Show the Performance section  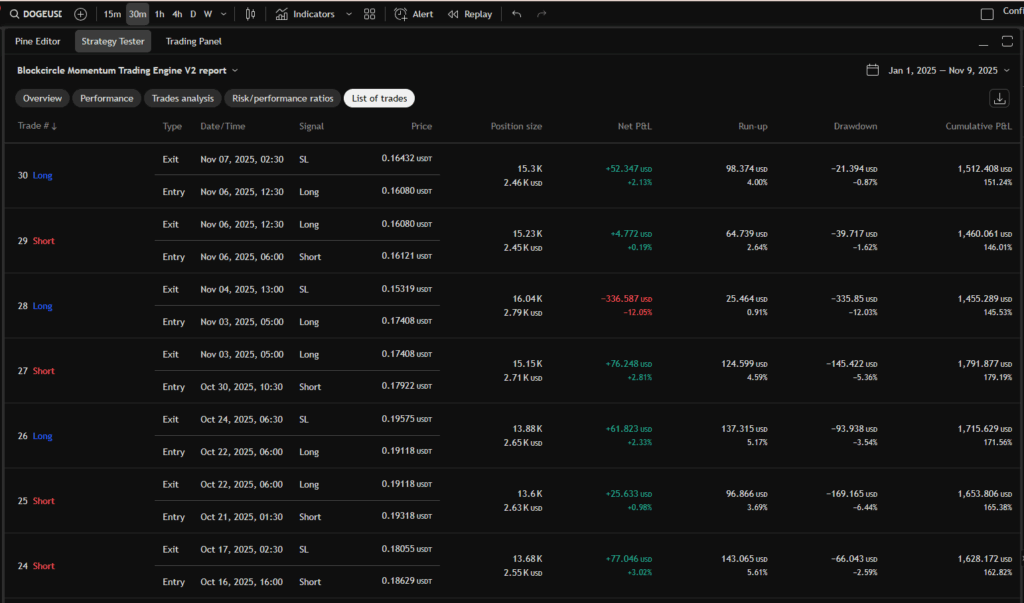tap(107, 98)
